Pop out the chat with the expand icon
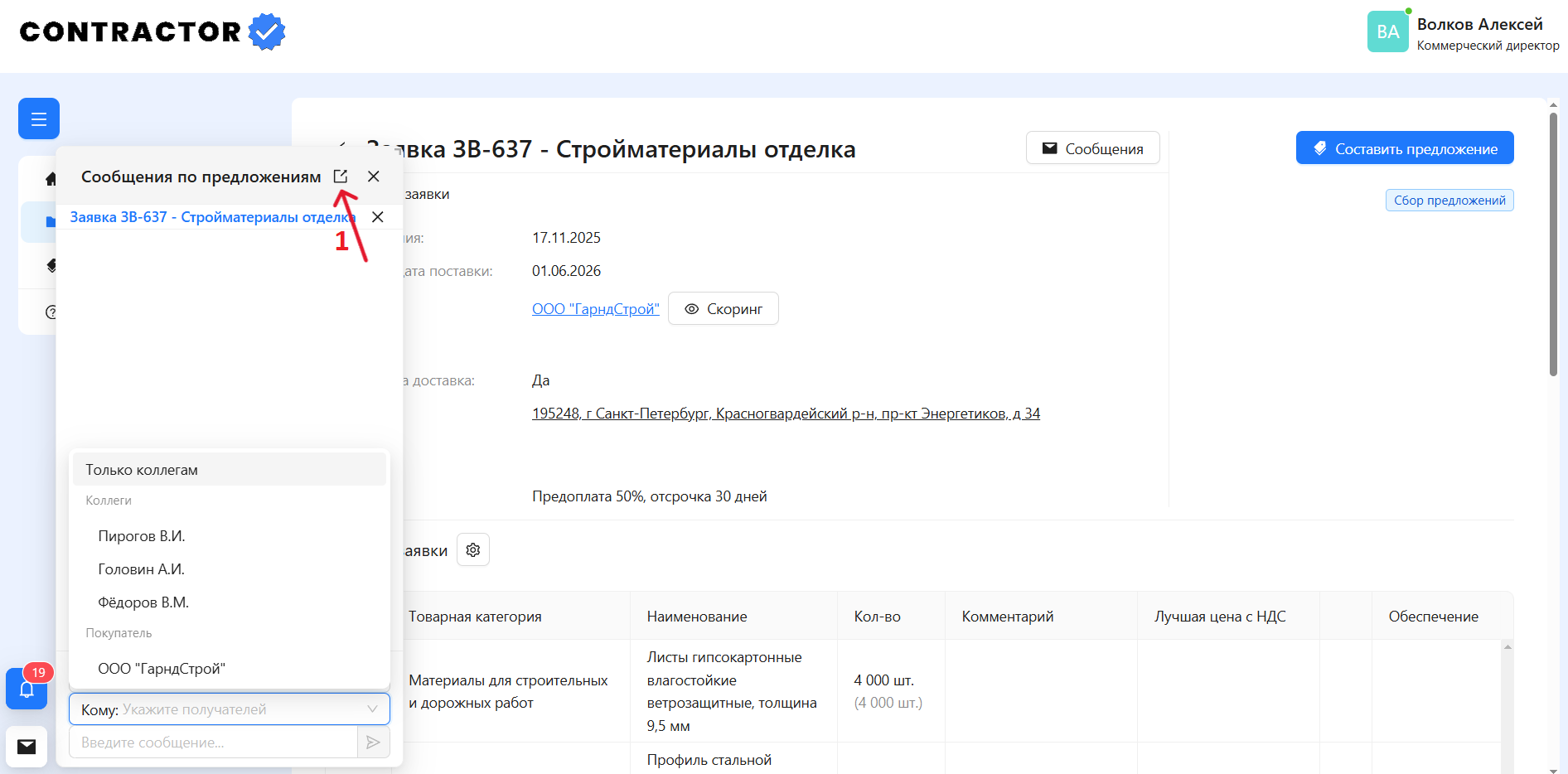 [341, 176]
